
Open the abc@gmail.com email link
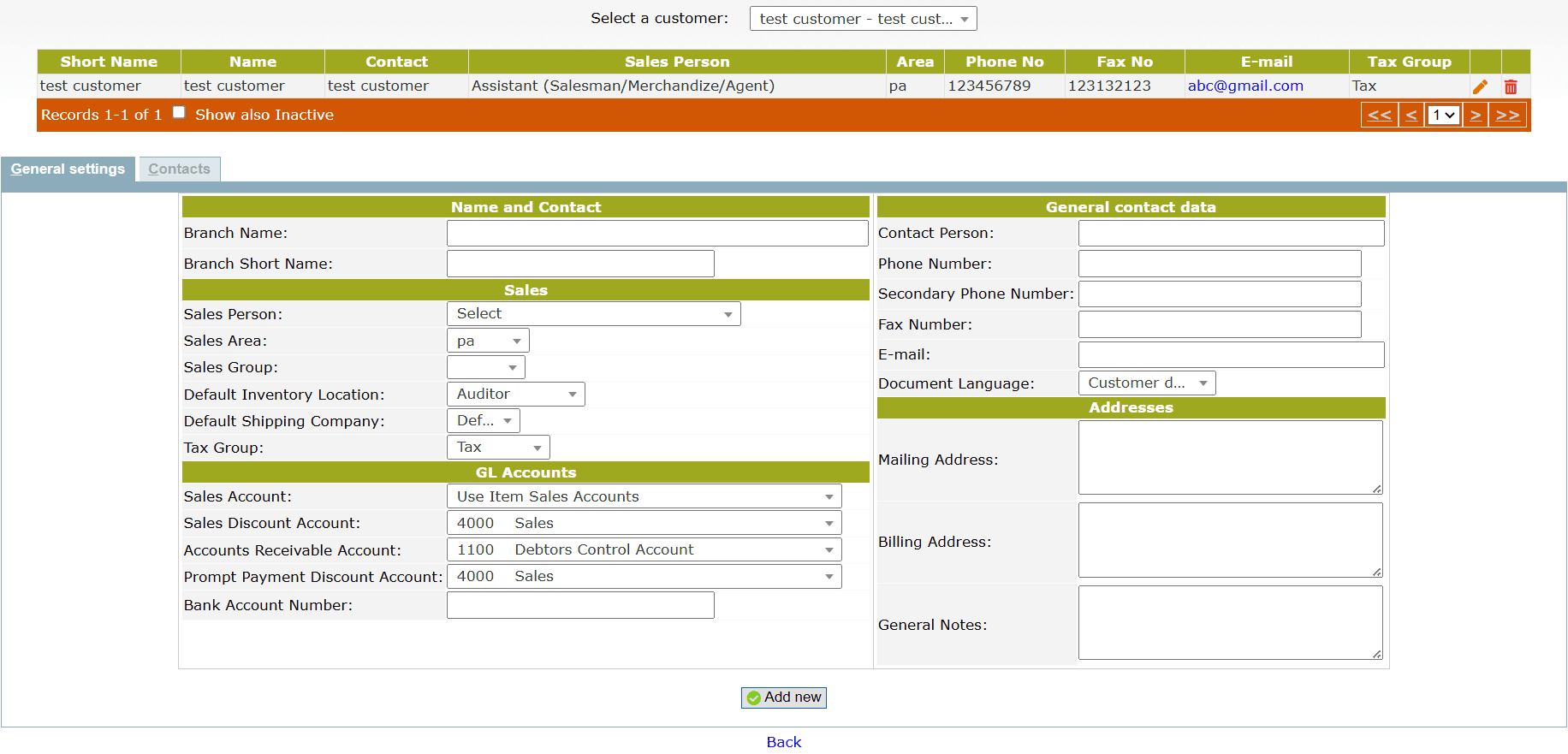coord(1244,86)
